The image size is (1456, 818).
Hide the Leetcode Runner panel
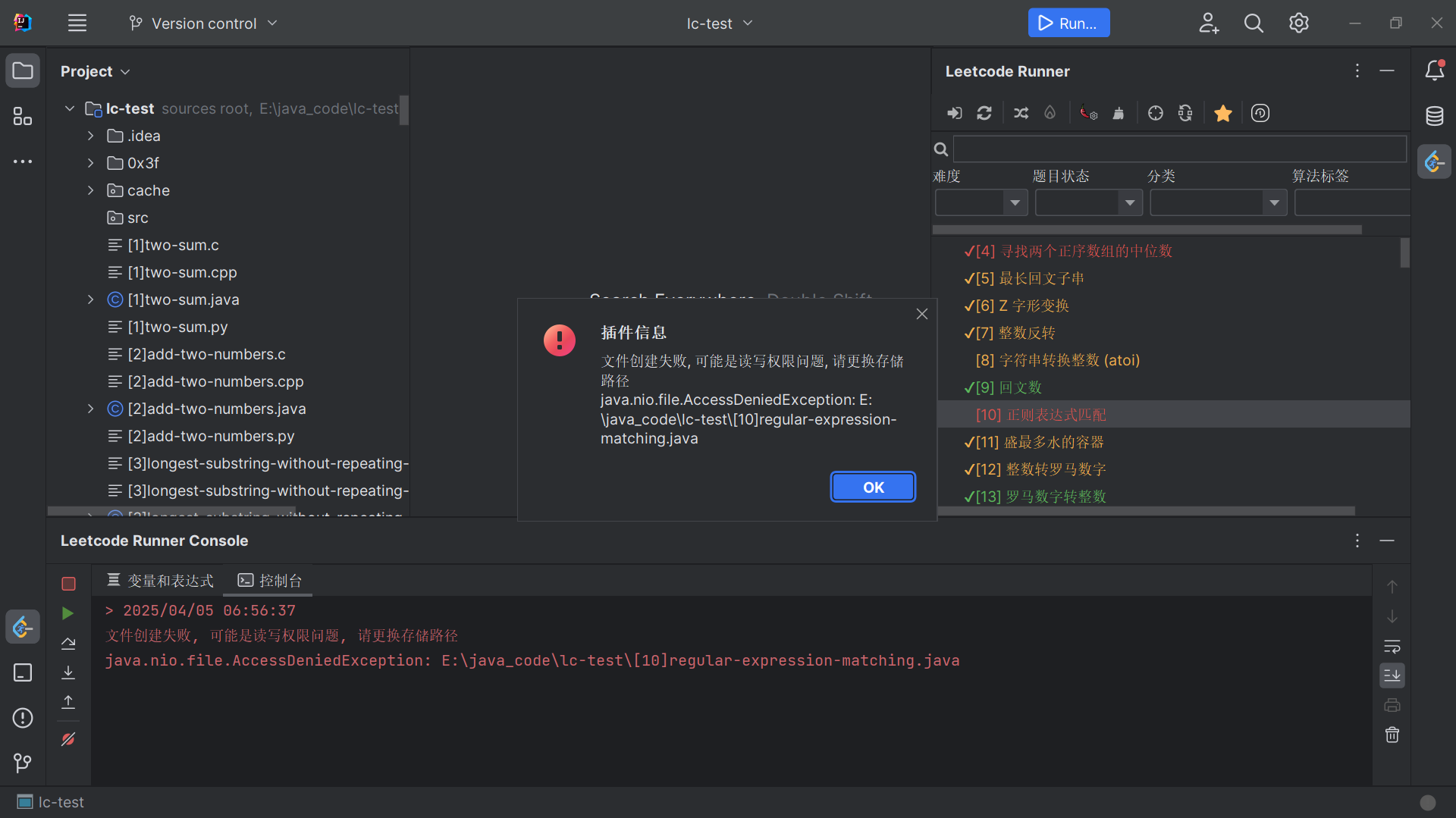point(1387,71)
